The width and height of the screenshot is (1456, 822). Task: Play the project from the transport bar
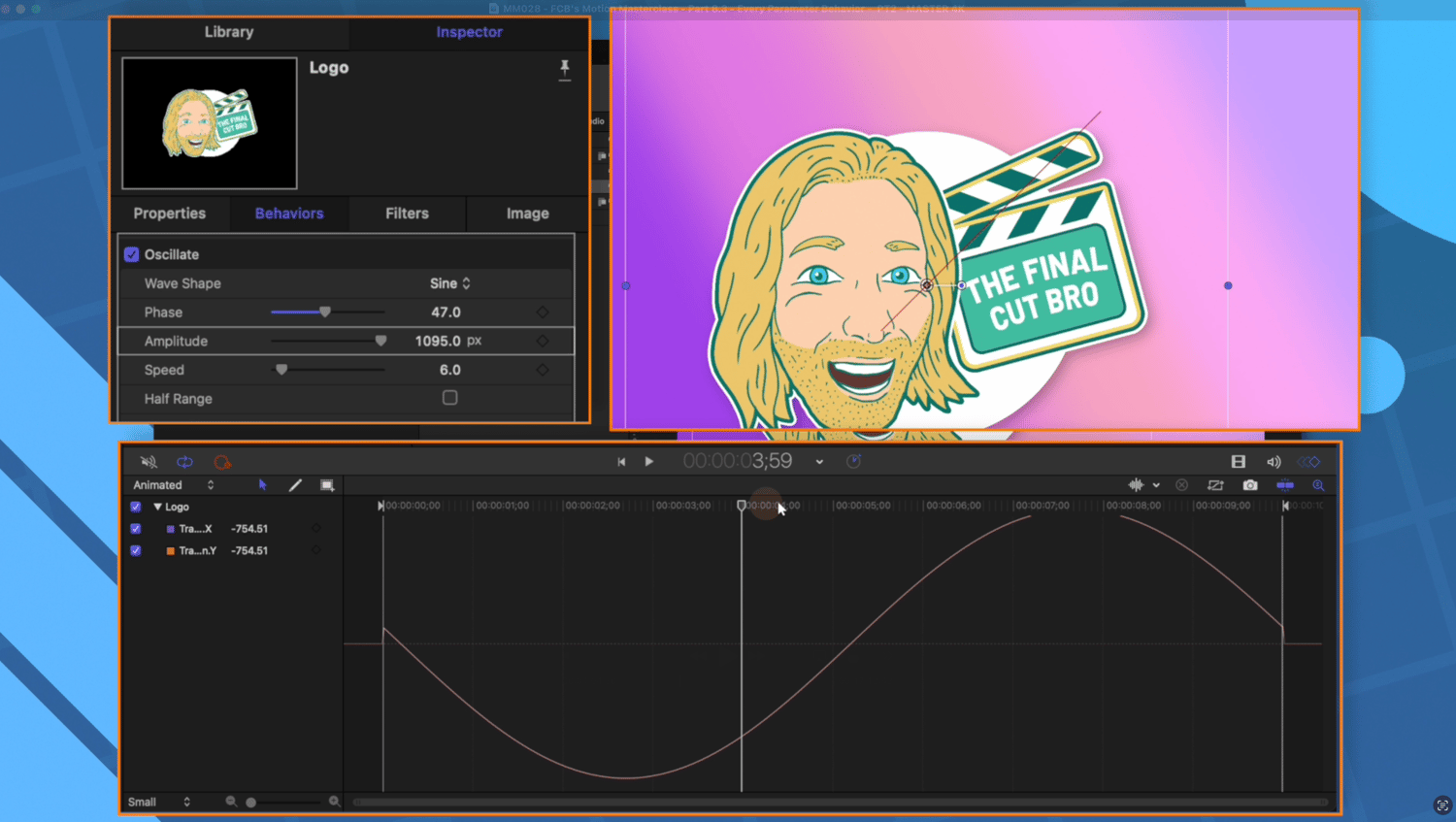pyautogui.click(x=649, y=462)
